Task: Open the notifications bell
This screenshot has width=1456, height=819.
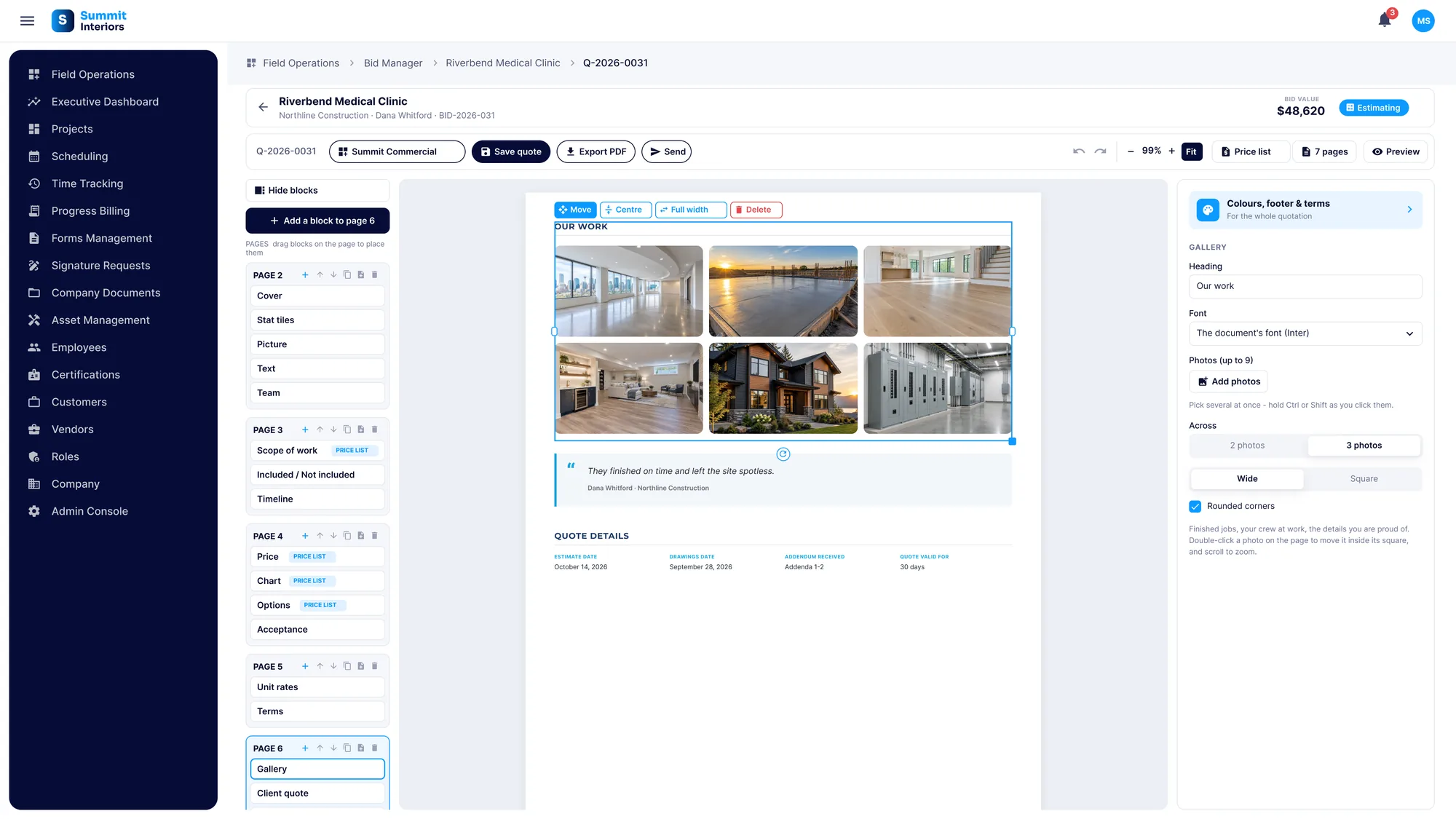Action: (1385, 20)
